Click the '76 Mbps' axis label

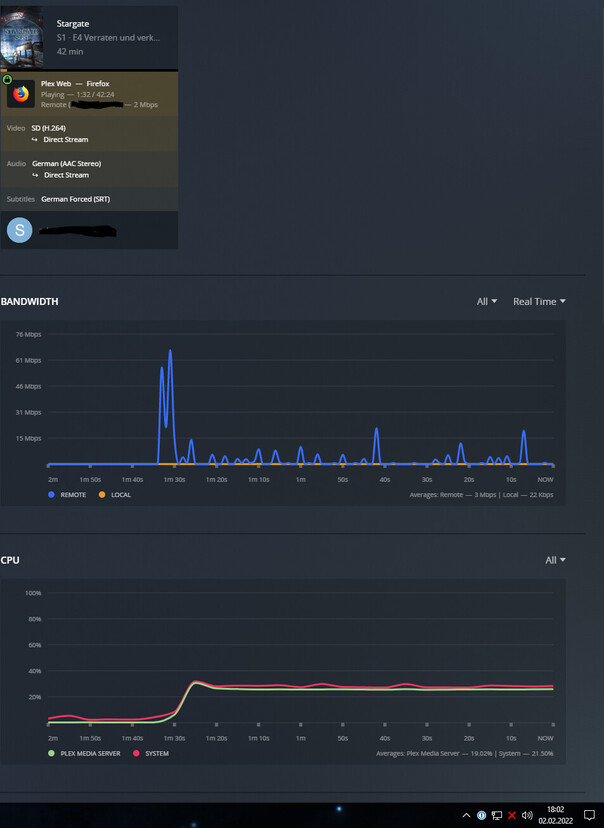click(x=28, y=334)
